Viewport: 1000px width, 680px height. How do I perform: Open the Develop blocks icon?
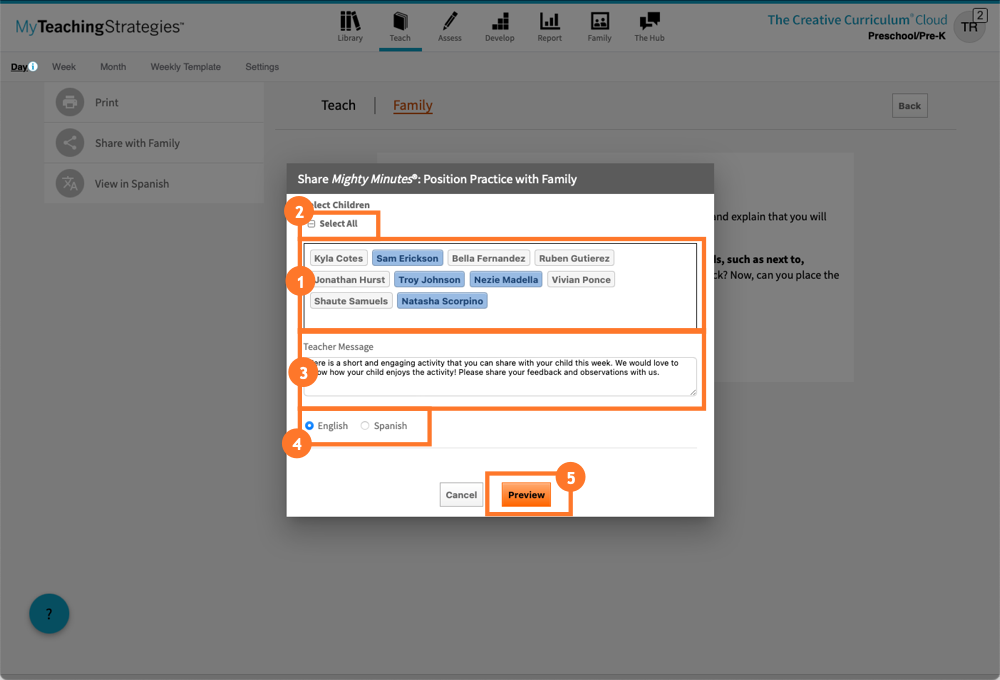pyautogui.click(x=500, y=21)
